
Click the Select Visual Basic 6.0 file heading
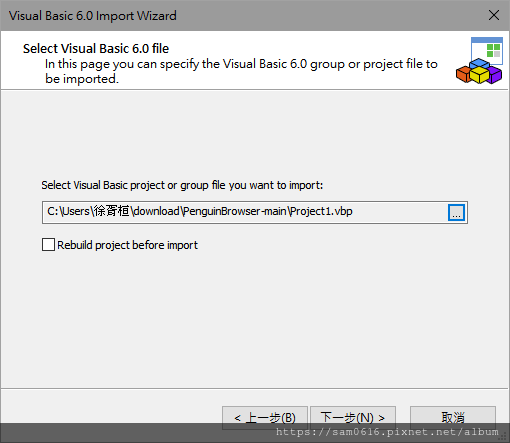96,49
